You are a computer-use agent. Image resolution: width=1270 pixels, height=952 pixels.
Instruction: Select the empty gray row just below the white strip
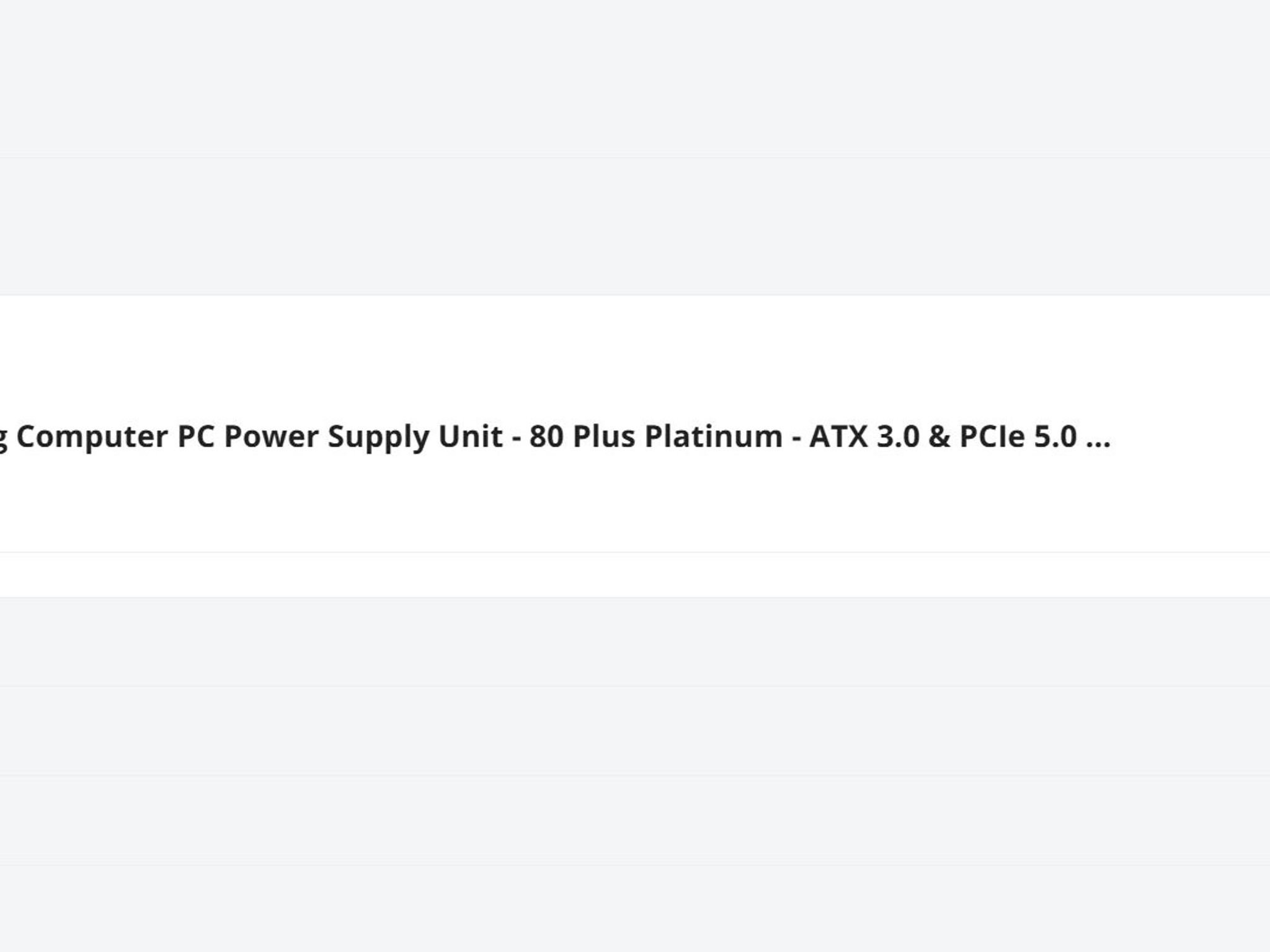(635, 641)
